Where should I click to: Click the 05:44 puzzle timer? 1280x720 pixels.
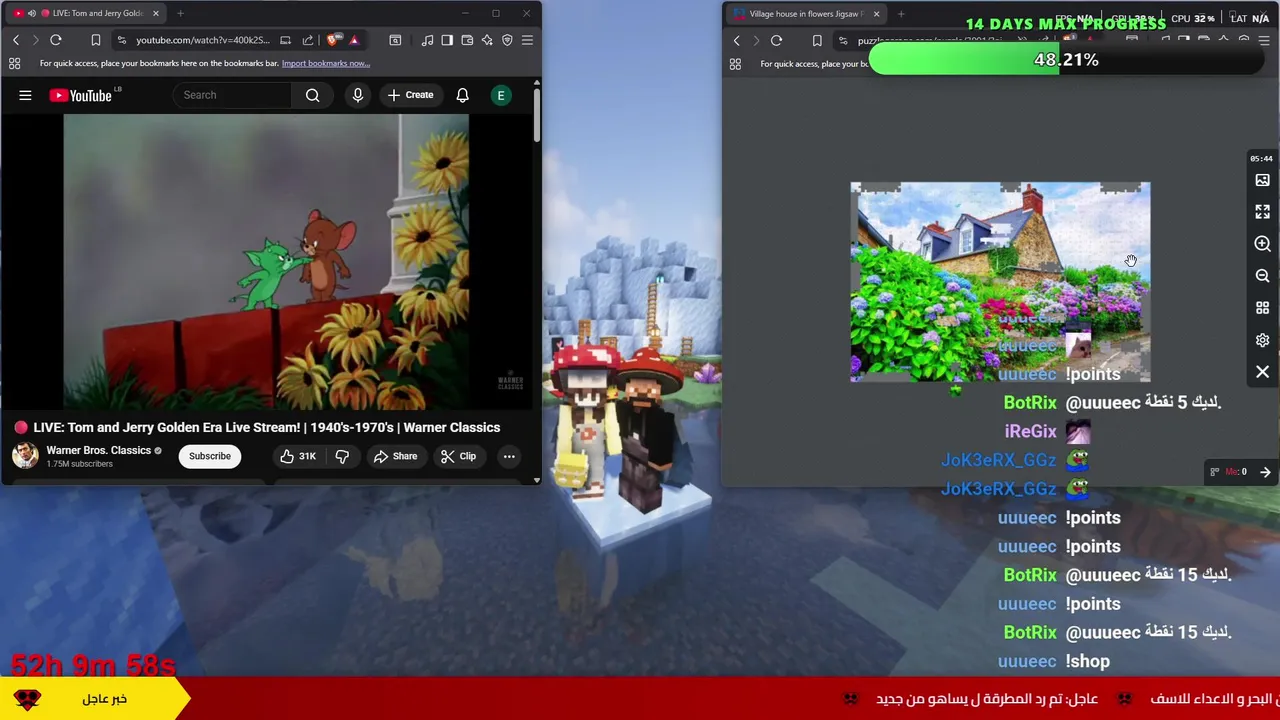coord(1261,158)
